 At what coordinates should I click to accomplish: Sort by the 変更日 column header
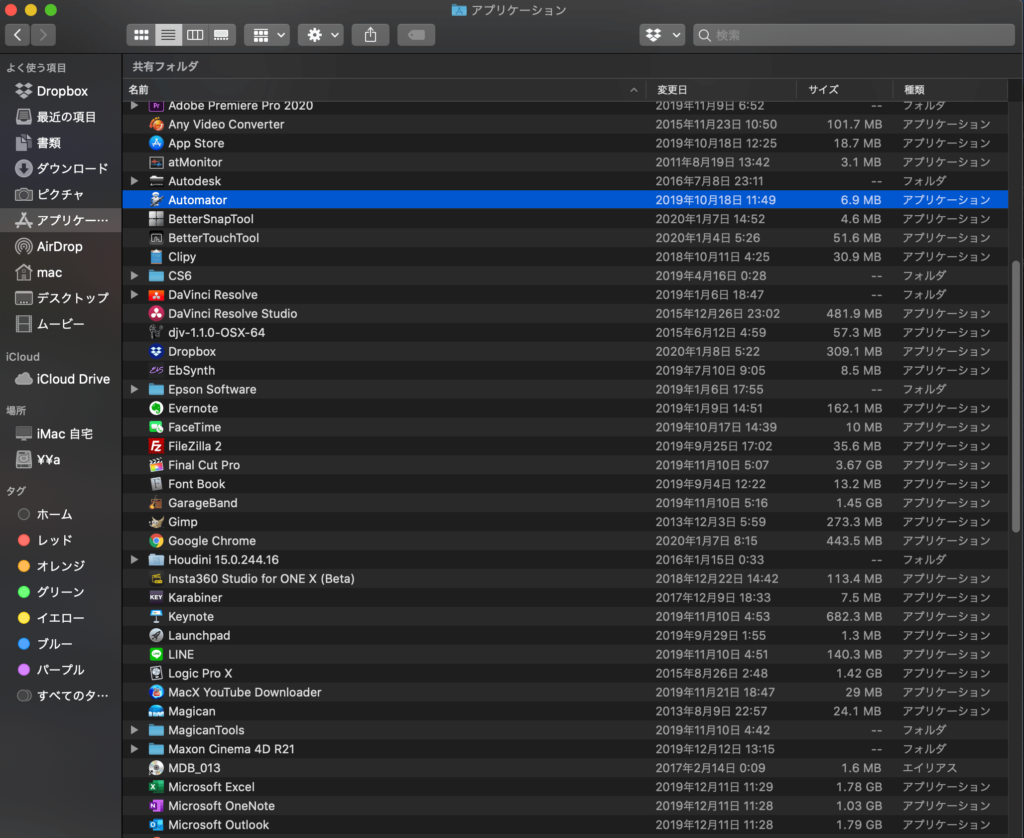721,89
